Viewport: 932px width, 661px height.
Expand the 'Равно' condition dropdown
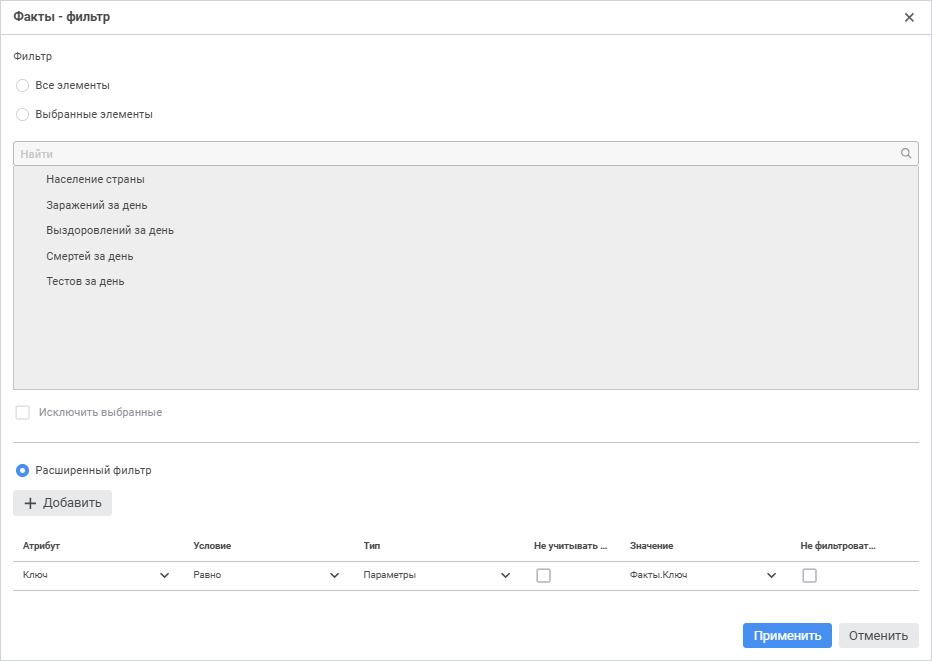tap(335, 576)
